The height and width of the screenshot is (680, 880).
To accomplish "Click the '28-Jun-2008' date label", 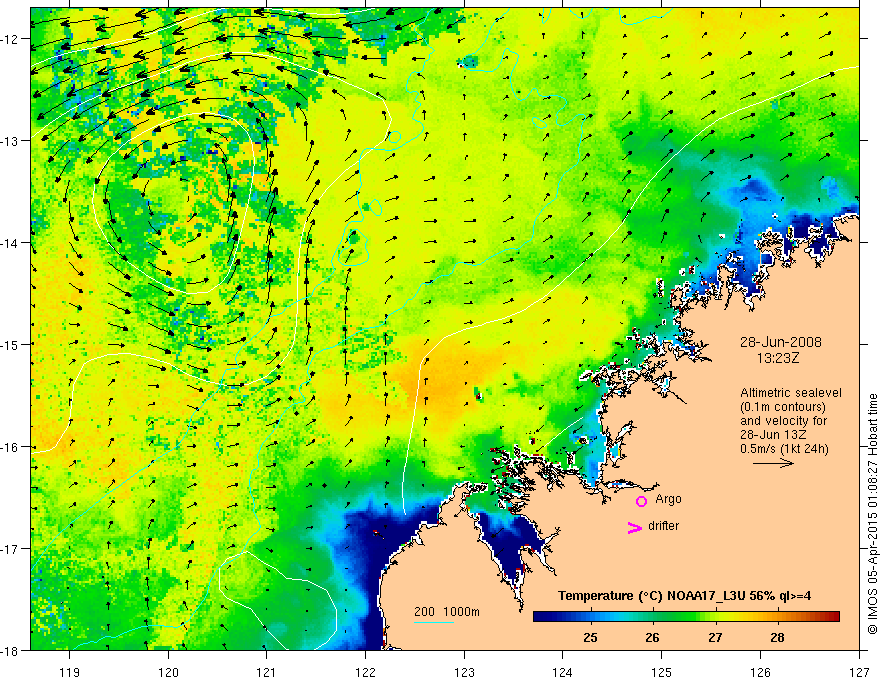I will (781, 342).
